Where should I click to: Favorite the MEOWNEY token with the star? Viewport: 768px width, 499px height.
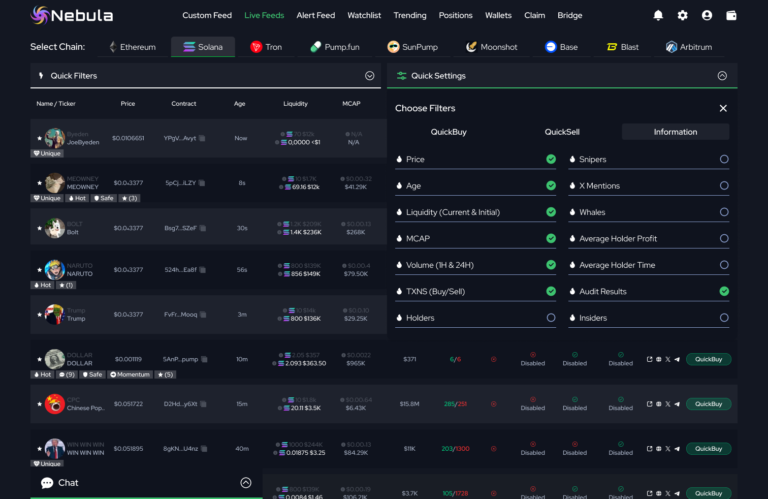click(39, 183)
